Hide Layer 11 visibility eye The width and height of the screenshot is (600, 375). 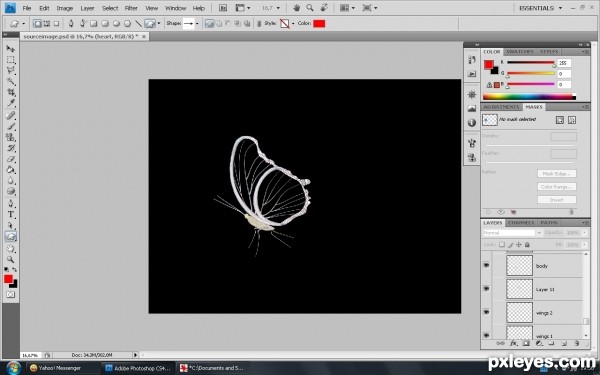click(x=486, y=289)
